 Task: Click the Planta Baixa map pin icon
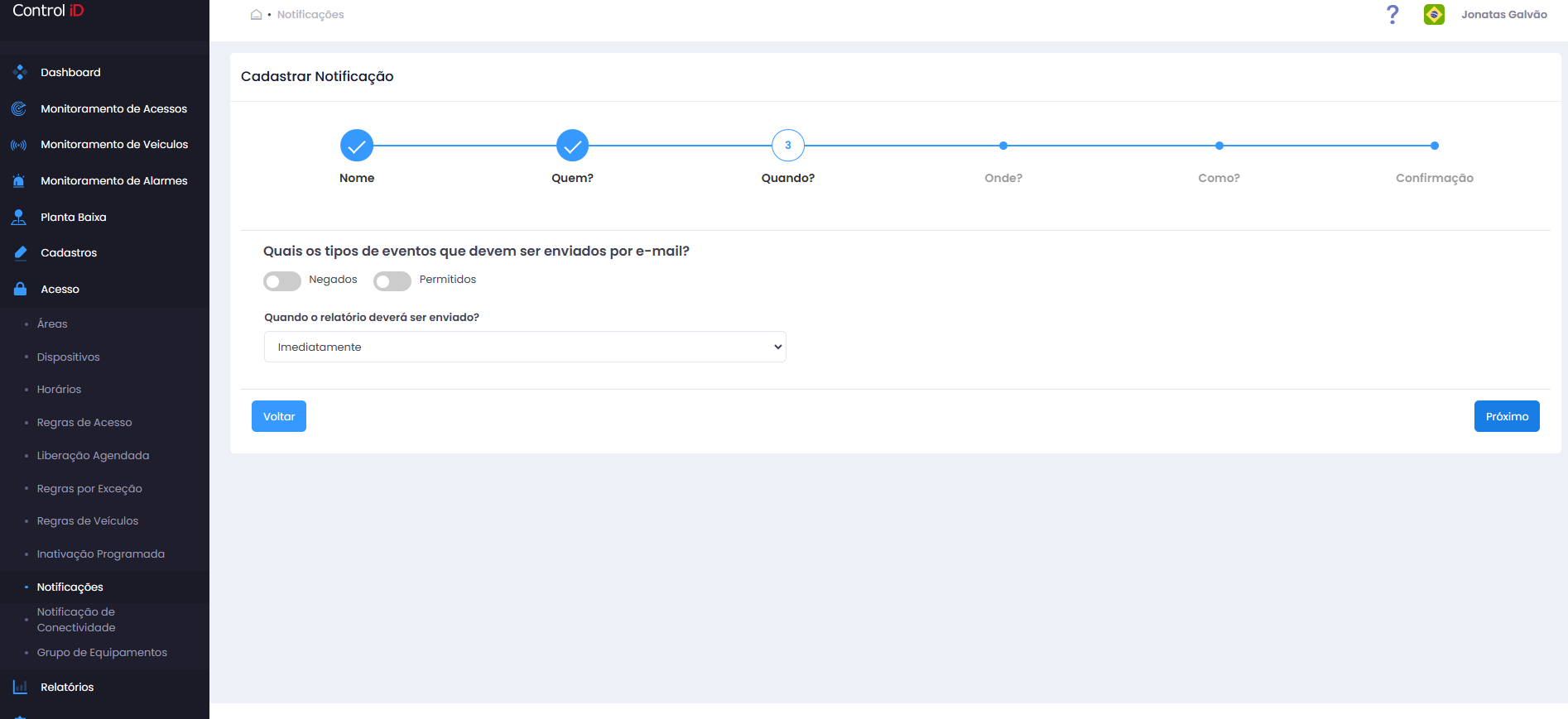pos(19,217)
